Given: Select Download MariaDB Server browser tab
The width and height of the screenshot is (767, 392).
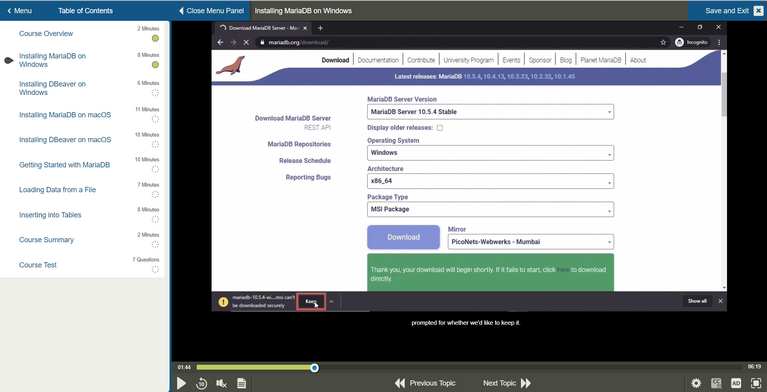Looking at the screenshot, I should click(264, 28).
